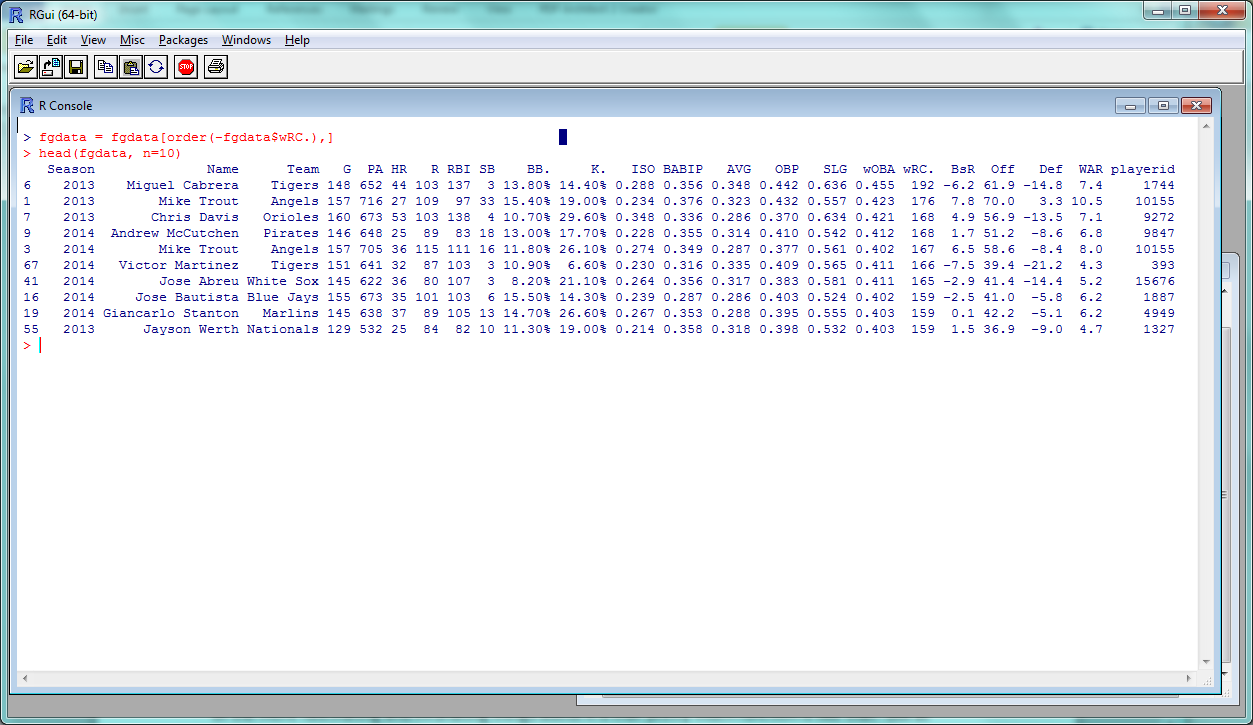
Task: Click the R logo in R Console title bar
Action: pyautogui.click(x=27, y=106)
